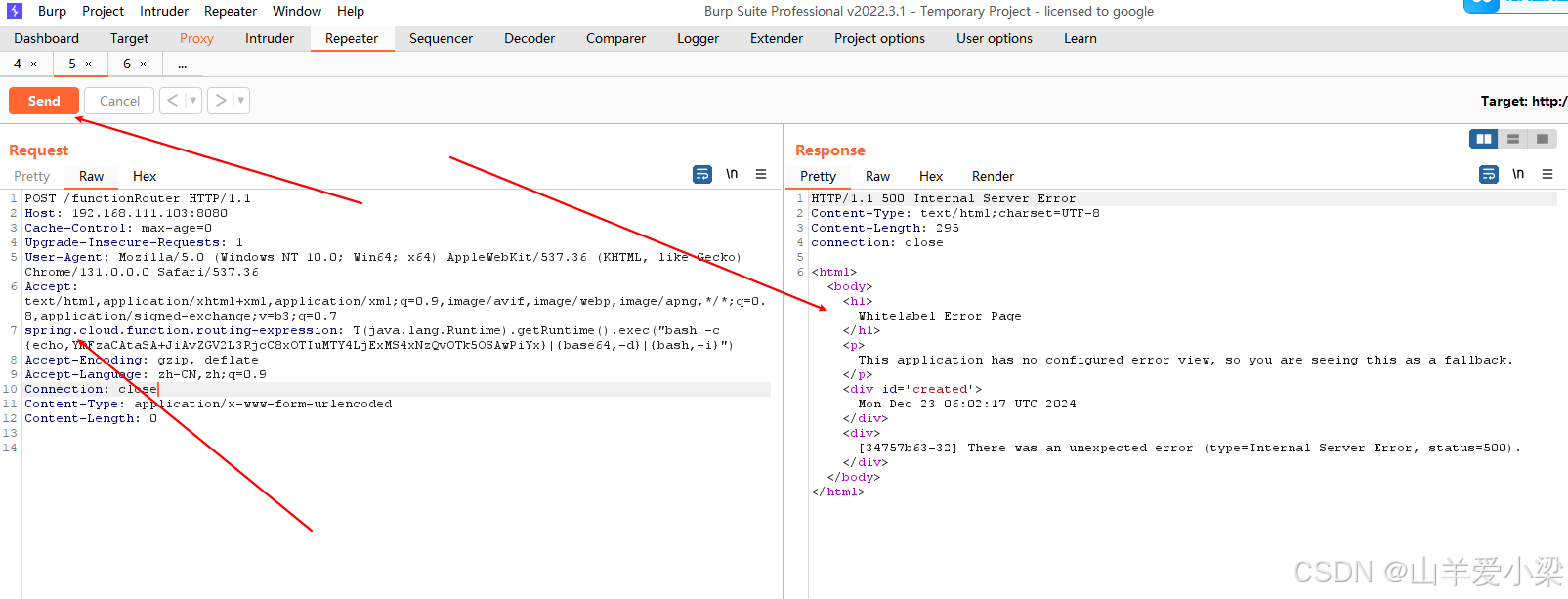
Task: Select combined tabbed layout icon
Action: point(1543,139)
